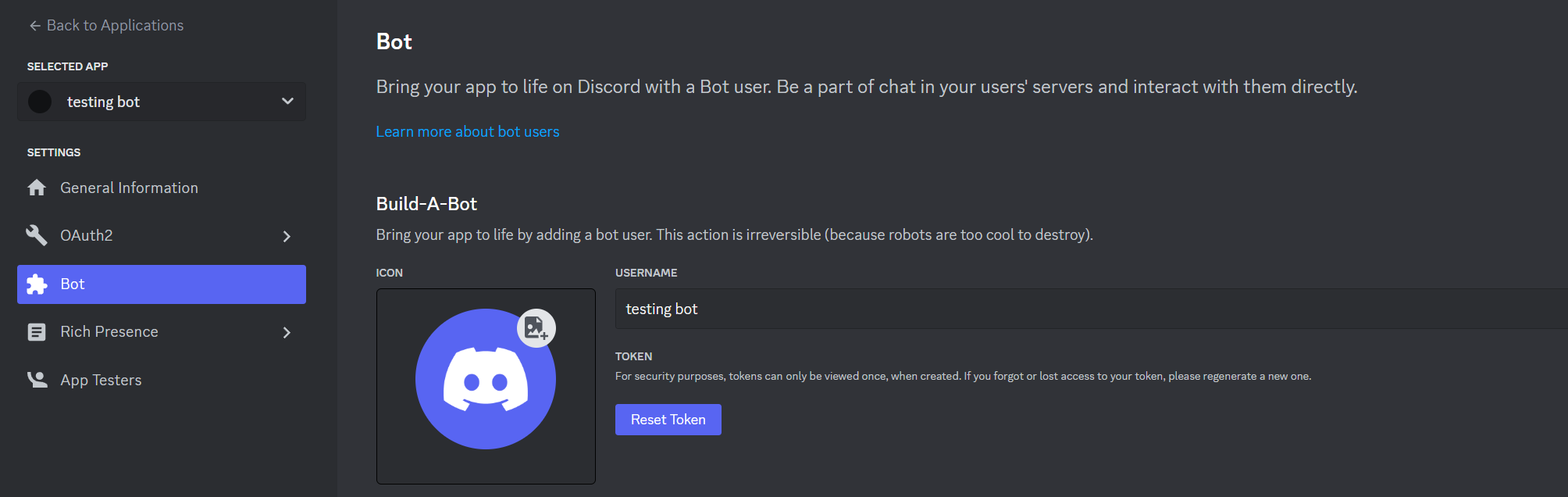Click the black app avatar in selector

point(40,102)
